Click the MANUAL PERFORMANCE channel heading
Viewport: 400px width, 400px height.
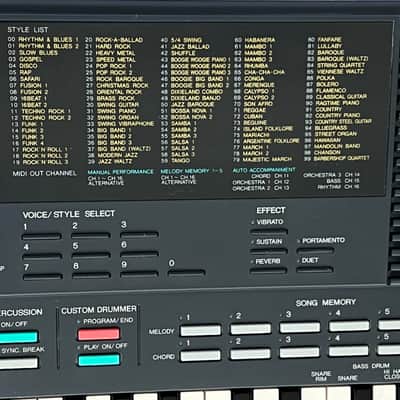pyautogui.click(x=121, y=172)
